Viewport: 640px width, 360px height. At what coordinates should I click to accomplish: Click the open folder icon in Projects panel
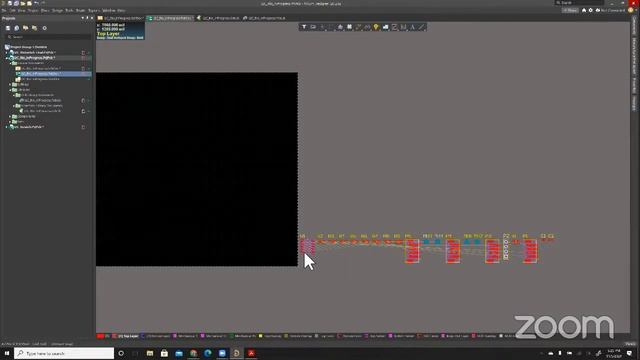[26, 28]
